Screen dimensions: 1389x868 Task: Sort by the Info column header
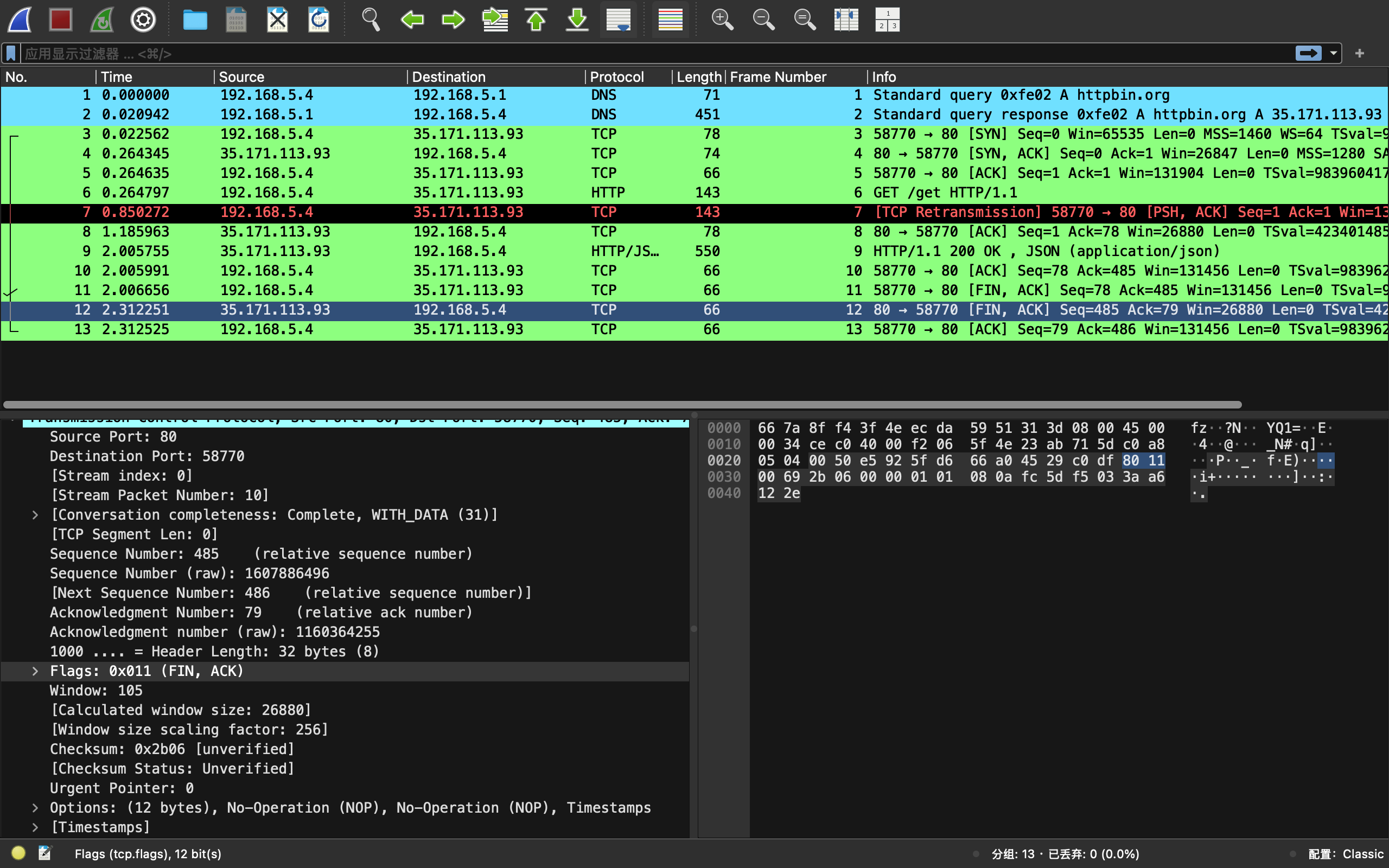coord(1128,77)
